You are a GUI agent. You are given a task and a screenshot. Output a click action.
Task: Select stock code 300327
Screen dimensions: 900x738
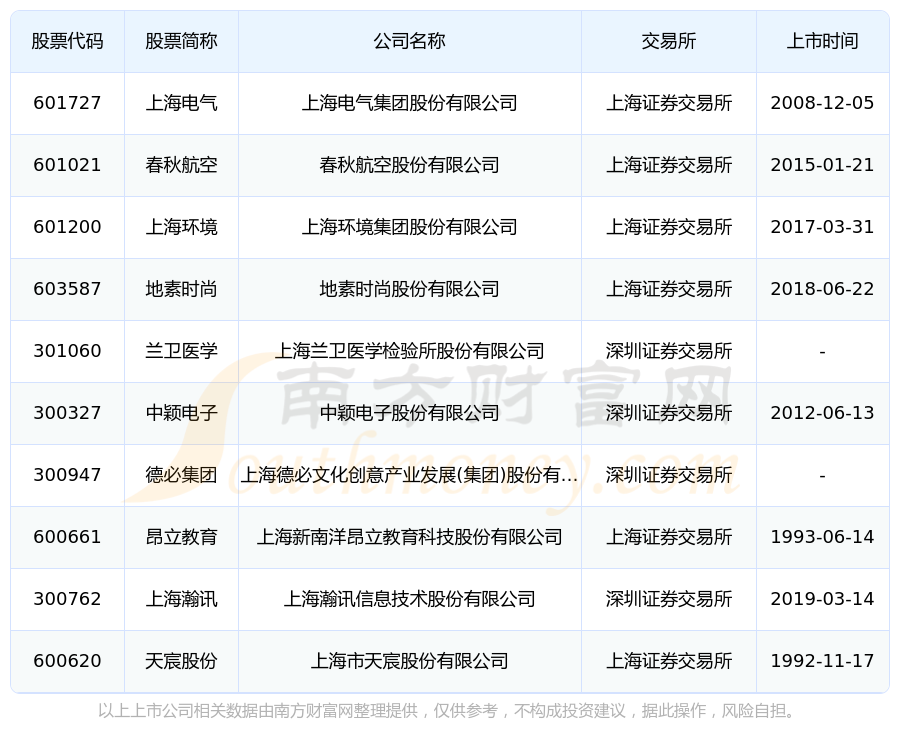point(67,413)
